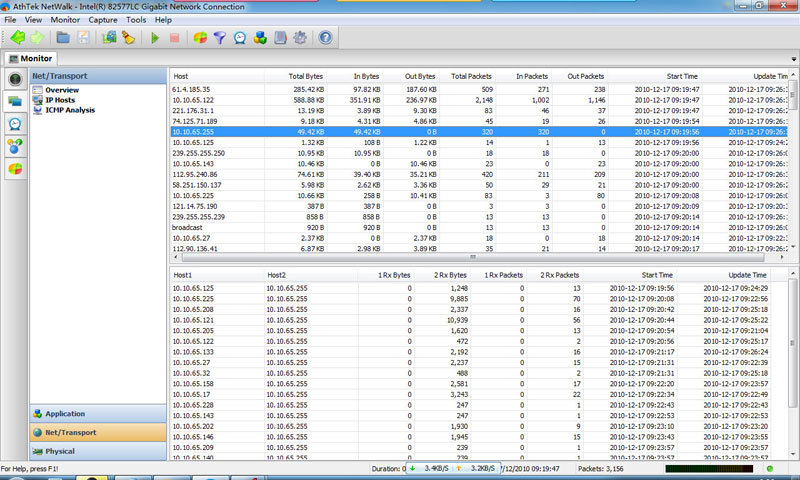
Task: Click the alarm clock toolbar icon
Action: click(x=240, y=38)
